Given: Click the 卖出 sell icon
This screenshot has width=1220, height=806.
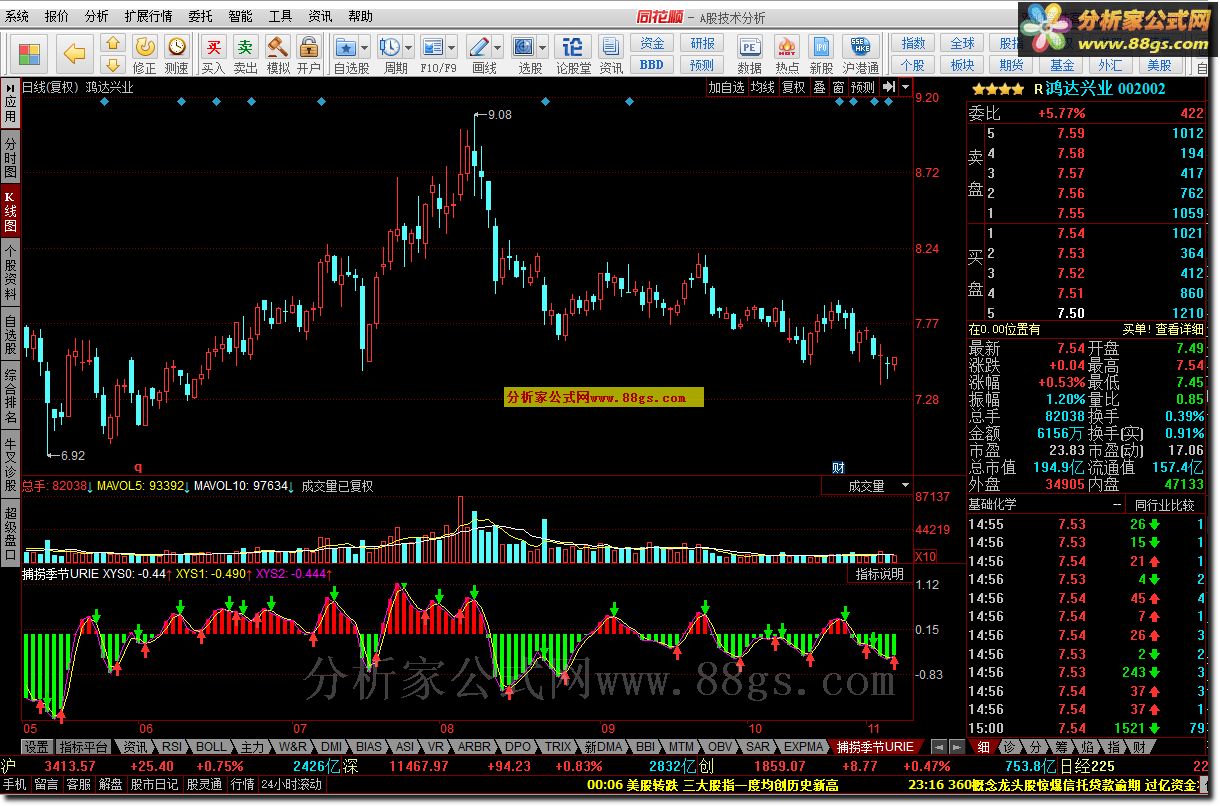Looking at the screenshot, I should pyautogui.click(x=245, y=47).
